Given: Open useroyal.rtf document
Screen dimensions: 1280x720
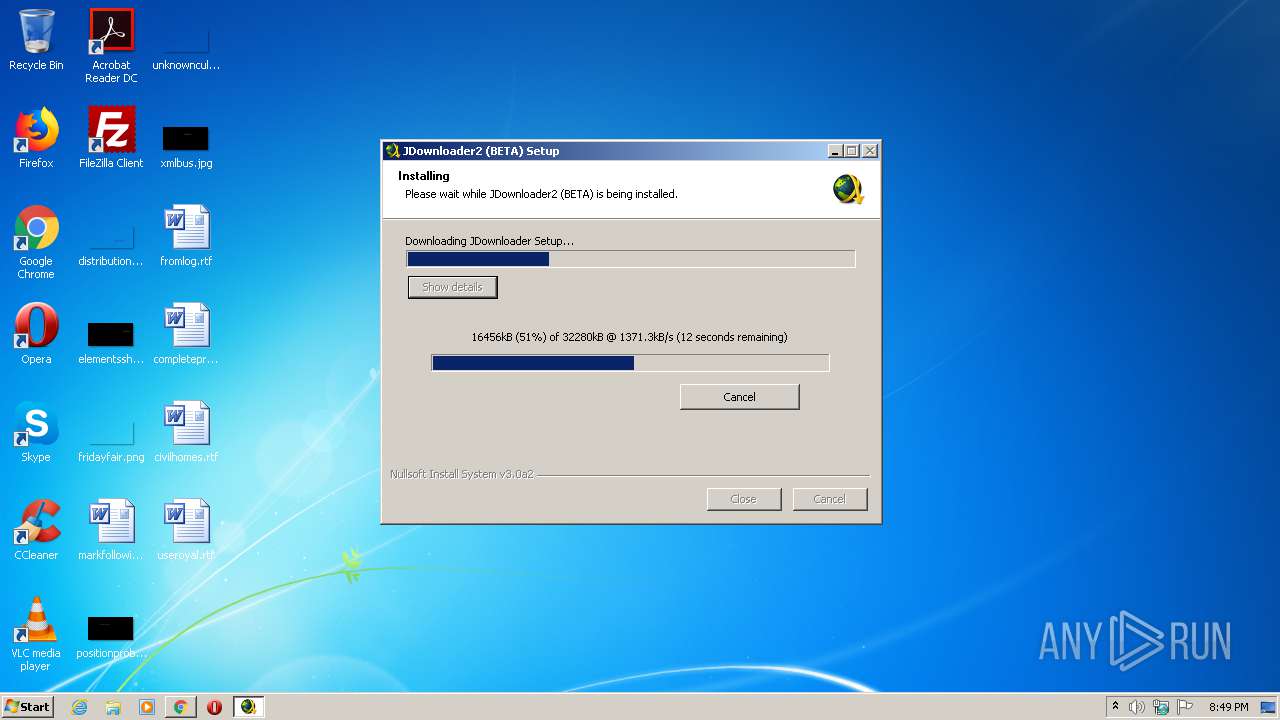Looking at the screenshot, I should (x=186, y=530).
